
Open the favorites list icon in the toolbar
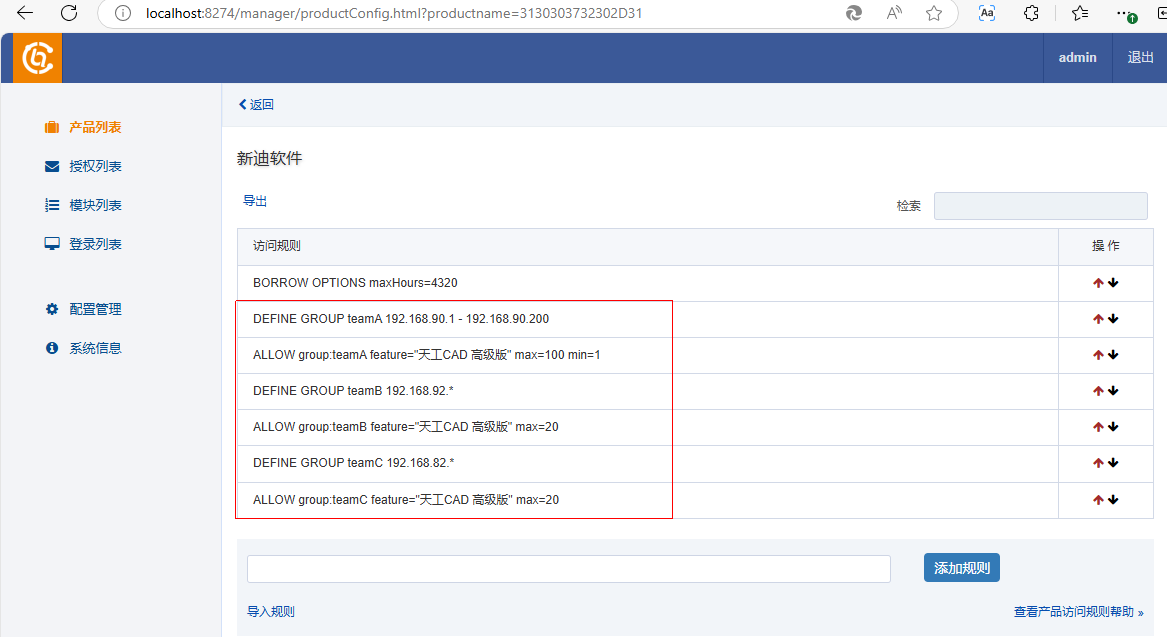[1080, 13]
